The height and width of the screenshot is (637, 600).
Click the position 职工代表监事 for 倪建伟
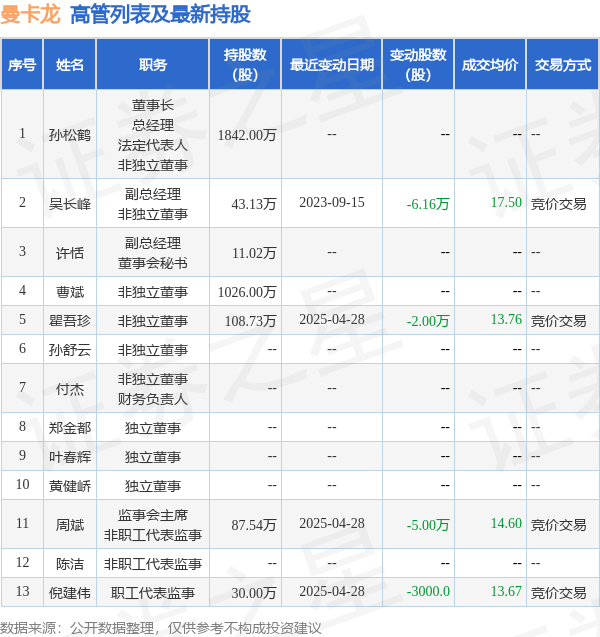153,593
